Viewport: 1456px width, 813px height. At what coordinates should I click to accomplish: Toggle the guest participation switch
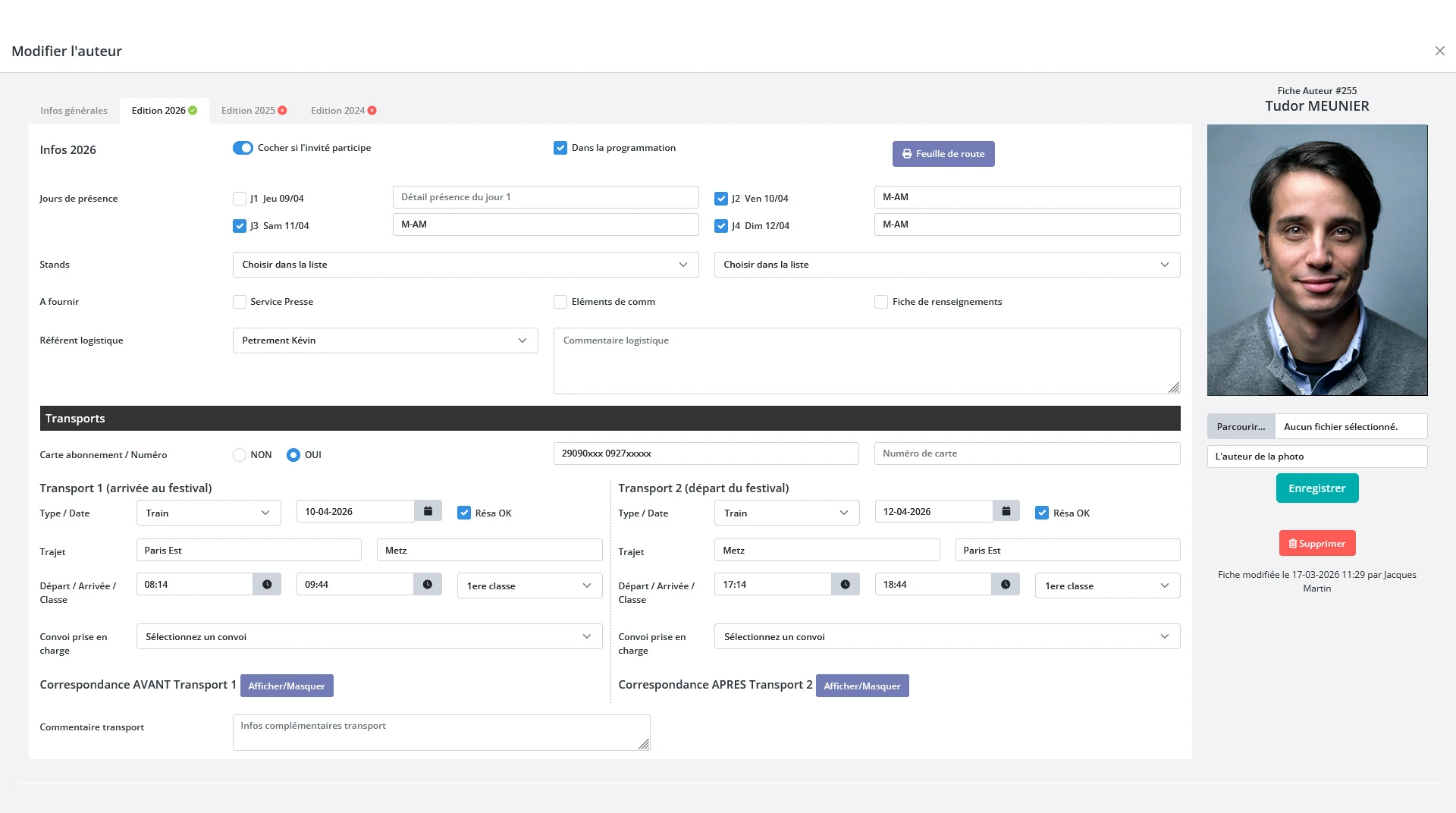tap(243, 148)
